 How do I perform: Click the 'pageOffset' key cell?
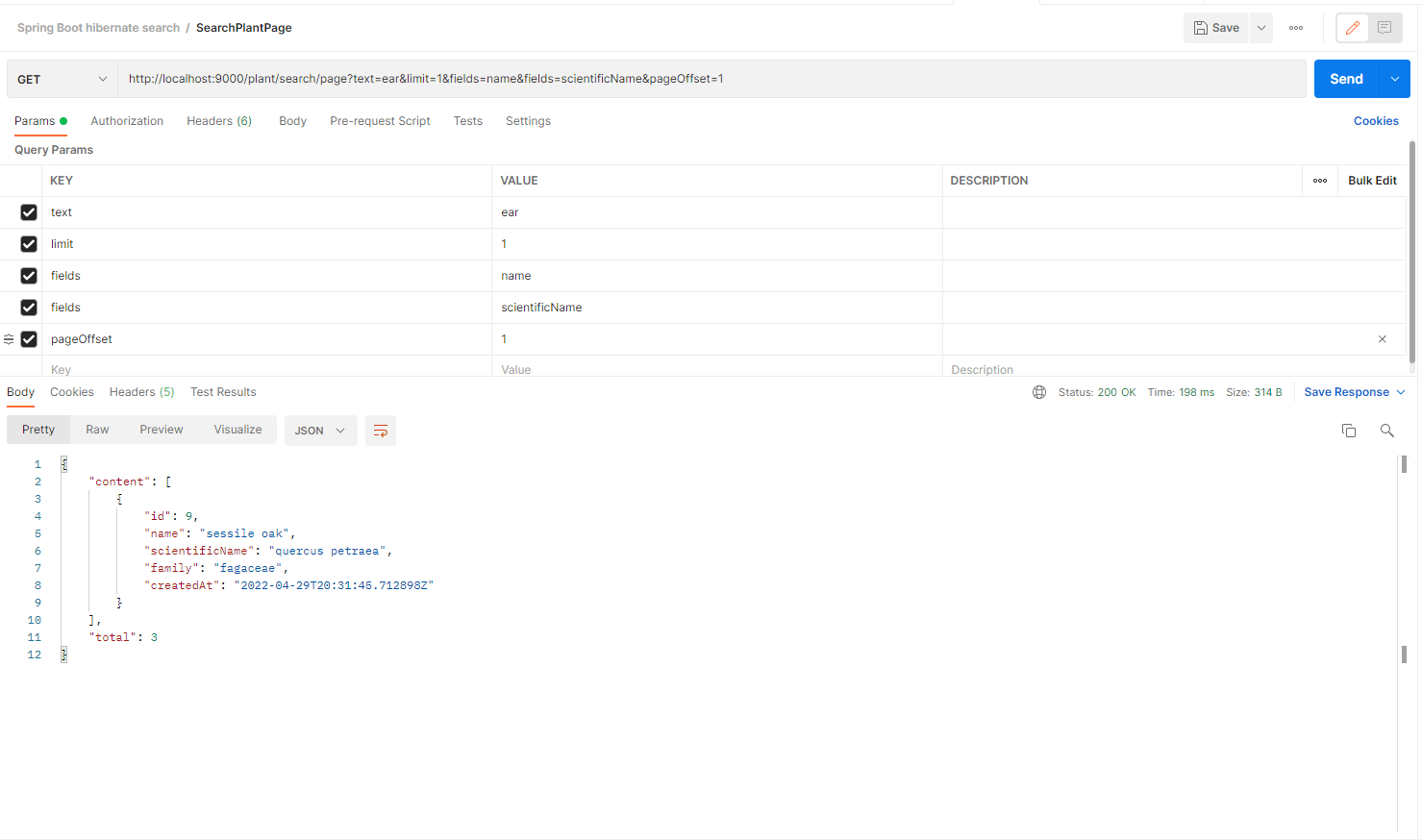266,339
